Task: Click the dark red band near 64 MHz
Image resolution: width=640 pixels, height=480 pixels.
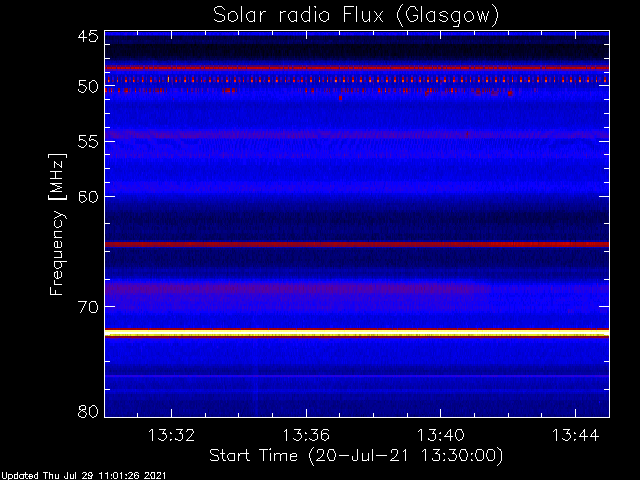Action: tap(357, 244)
